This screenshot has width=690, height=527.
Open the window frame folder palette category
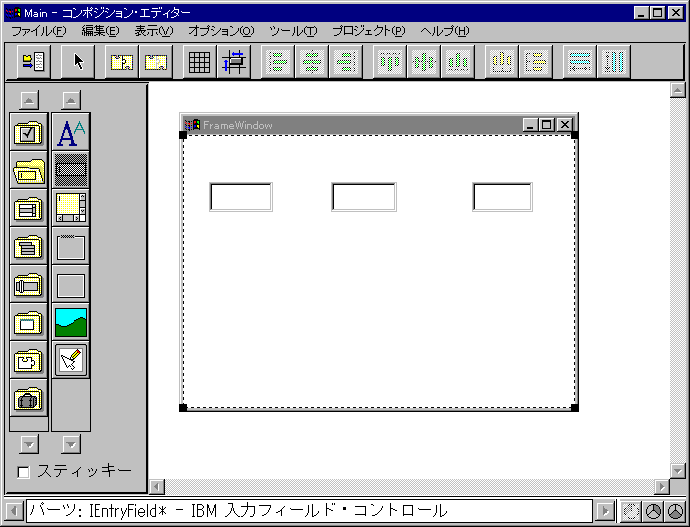29,323
